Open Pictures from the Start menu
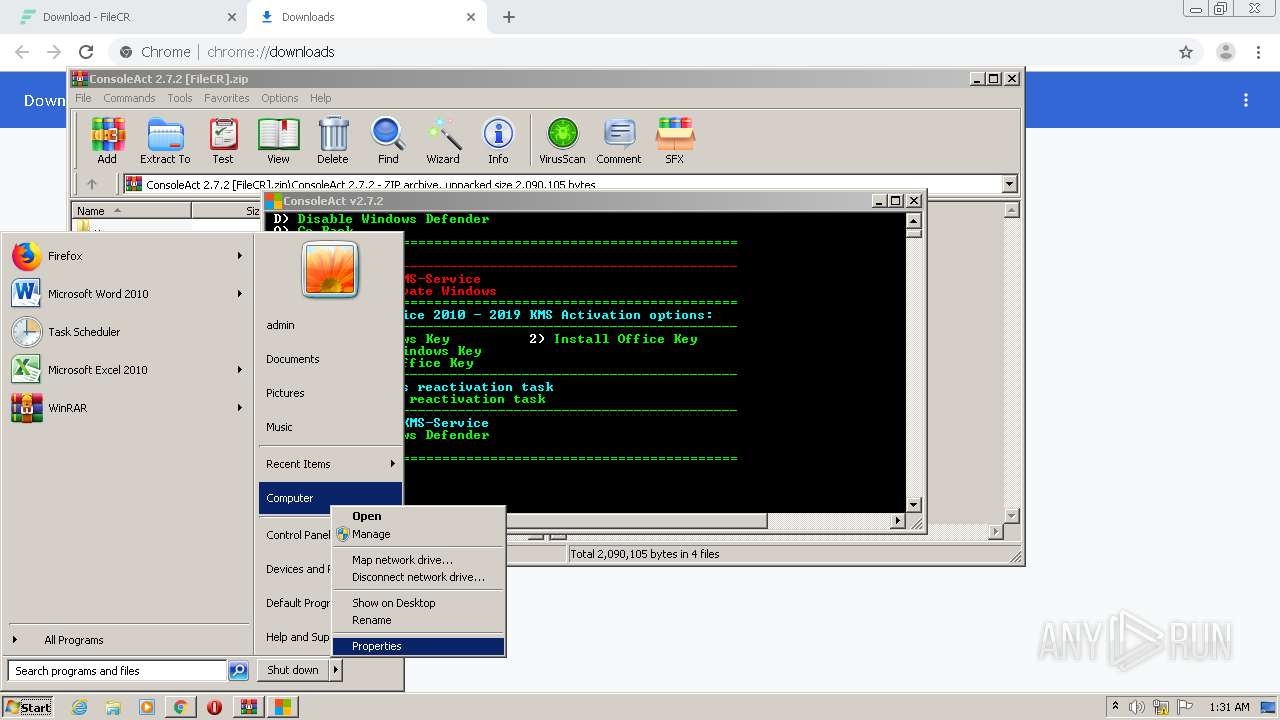This screenshot has width=1280, height=720. [x=330, y=393]
